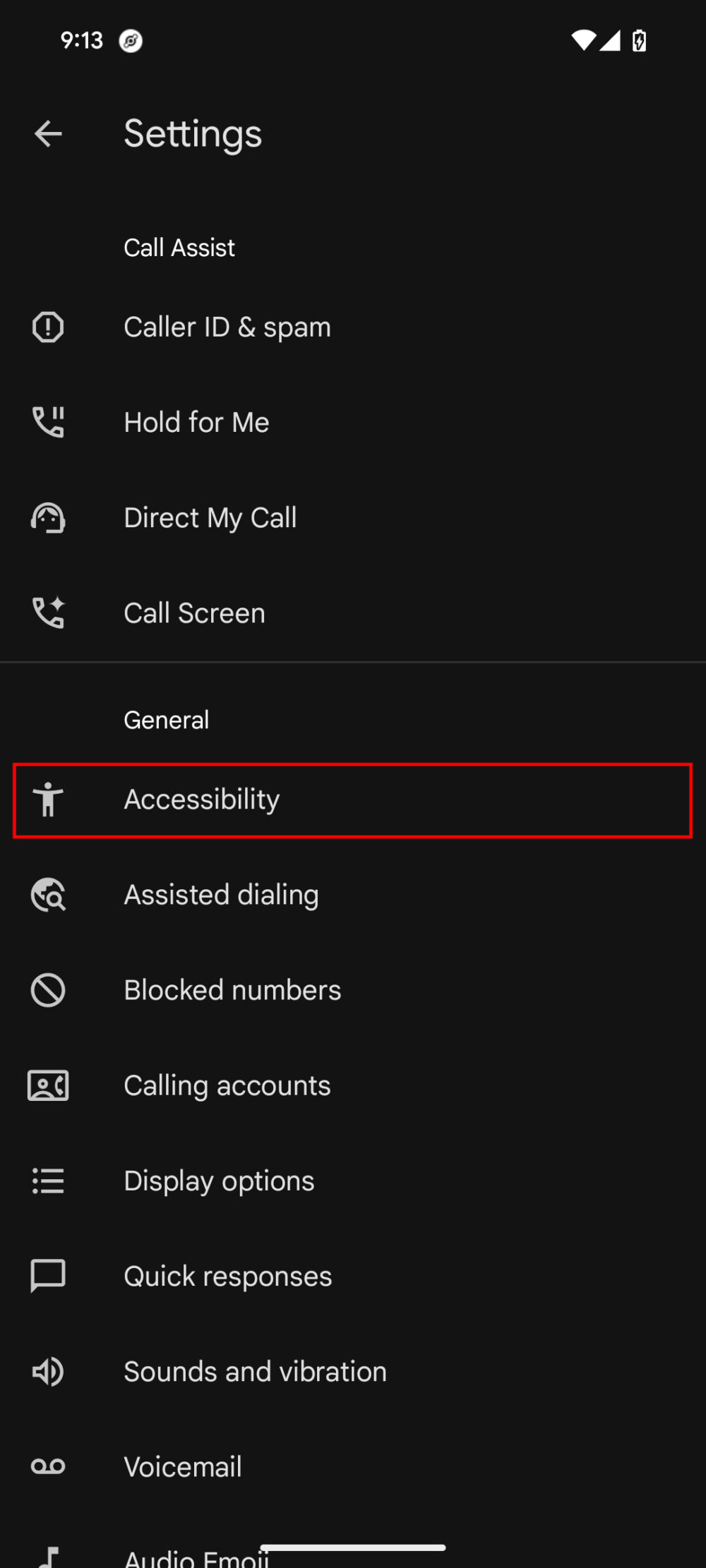
Task: Tap the Direct My Call headset icon
Action: click(48, 518)
